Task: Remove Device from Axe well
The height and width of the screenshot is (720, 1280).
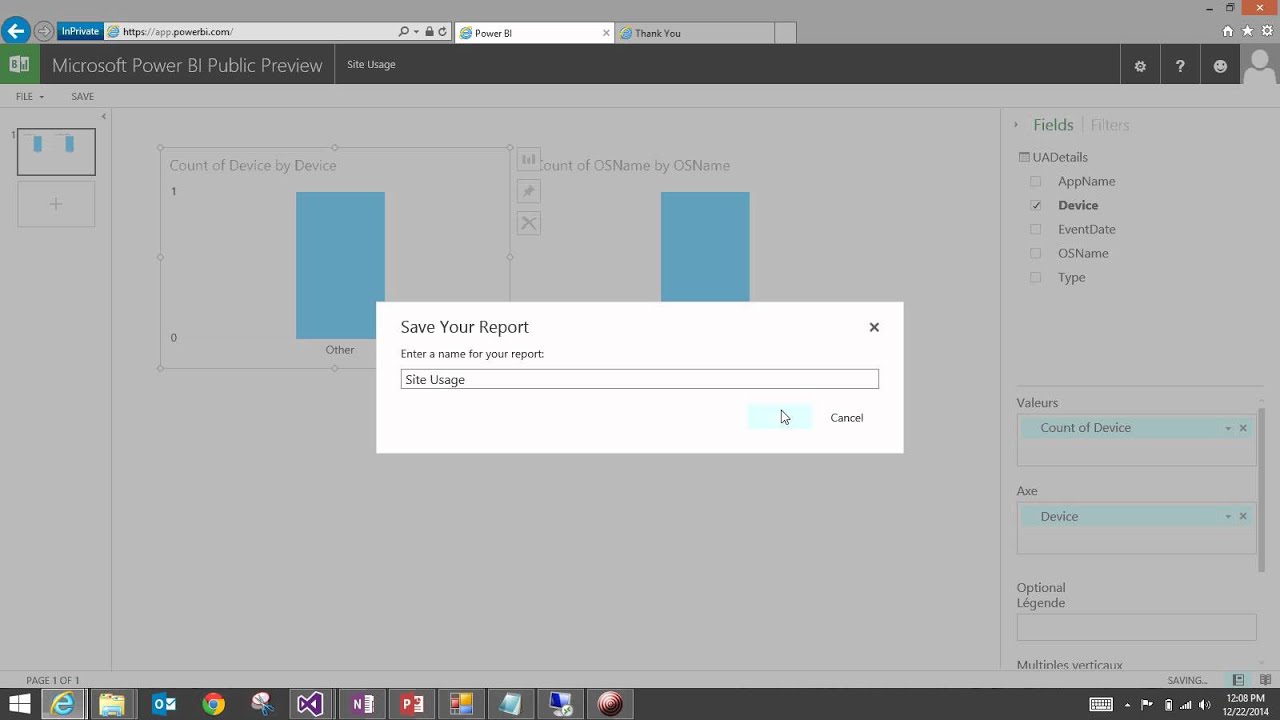Action: click(x=1243, y=516)
